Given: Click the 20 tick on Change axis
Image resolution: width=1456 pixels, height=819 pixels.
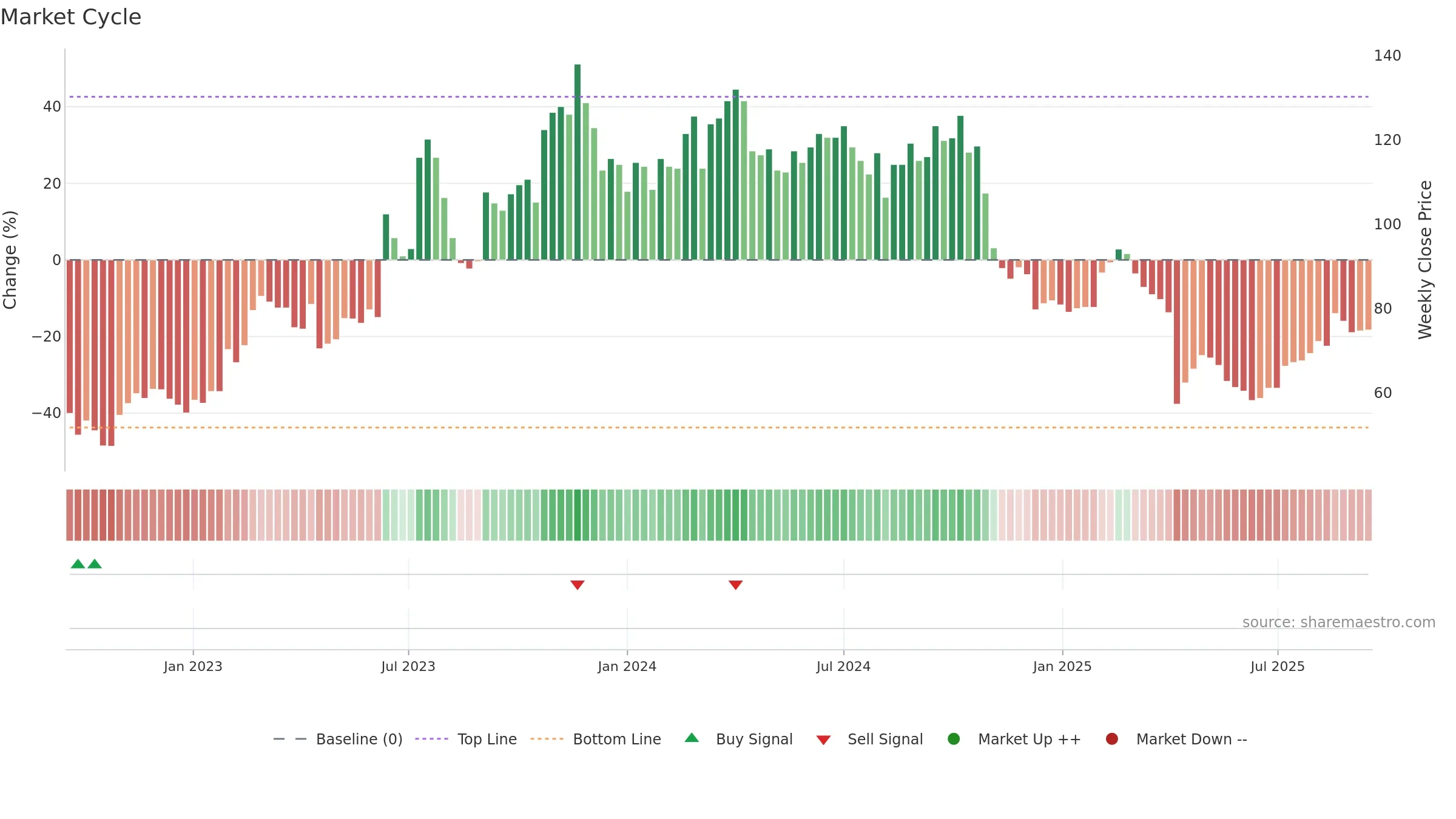Looking at the screenshot, I should coord(52,183).
